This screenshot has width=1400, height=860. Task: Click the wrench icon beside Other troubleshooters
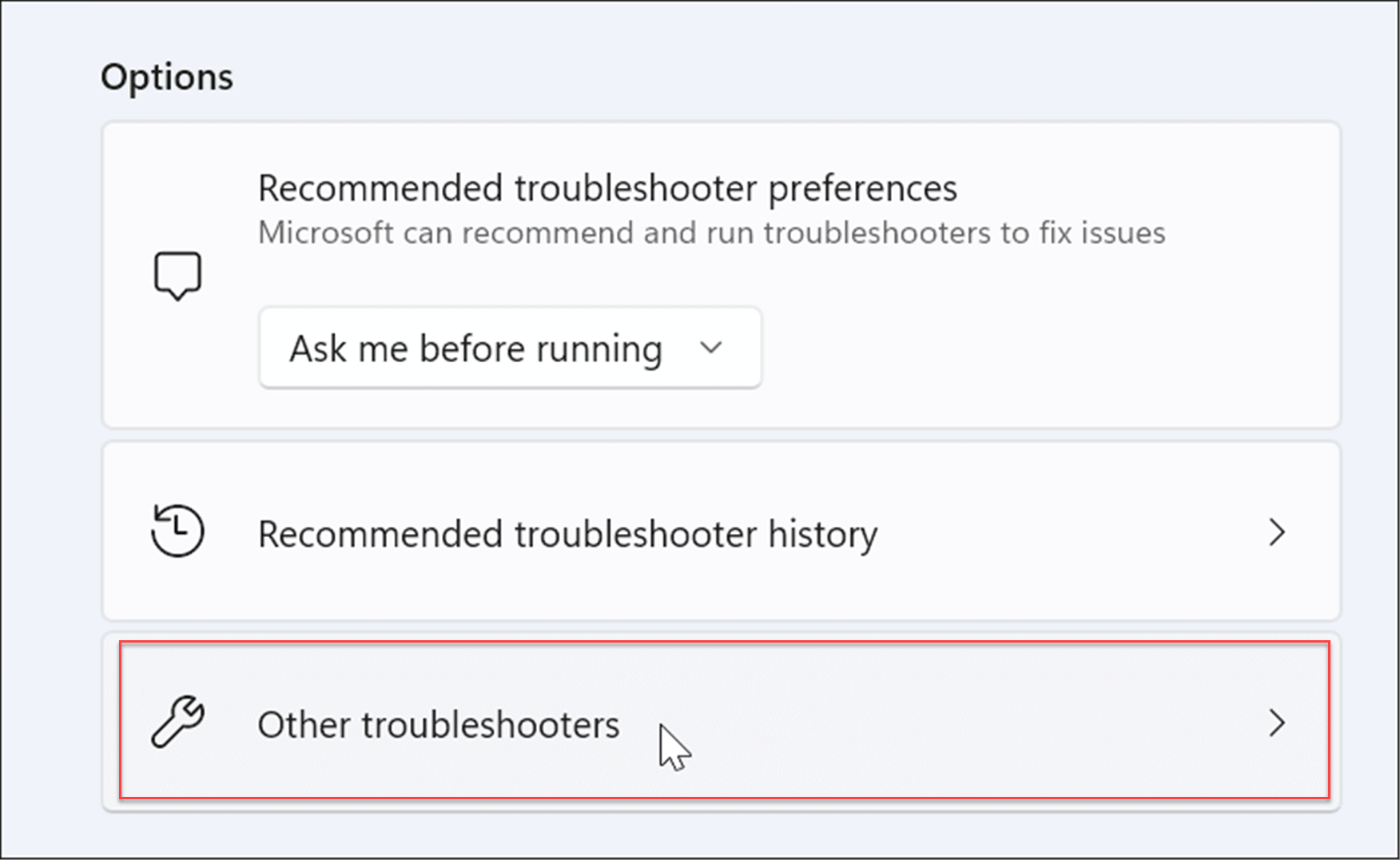click(178, 723)
